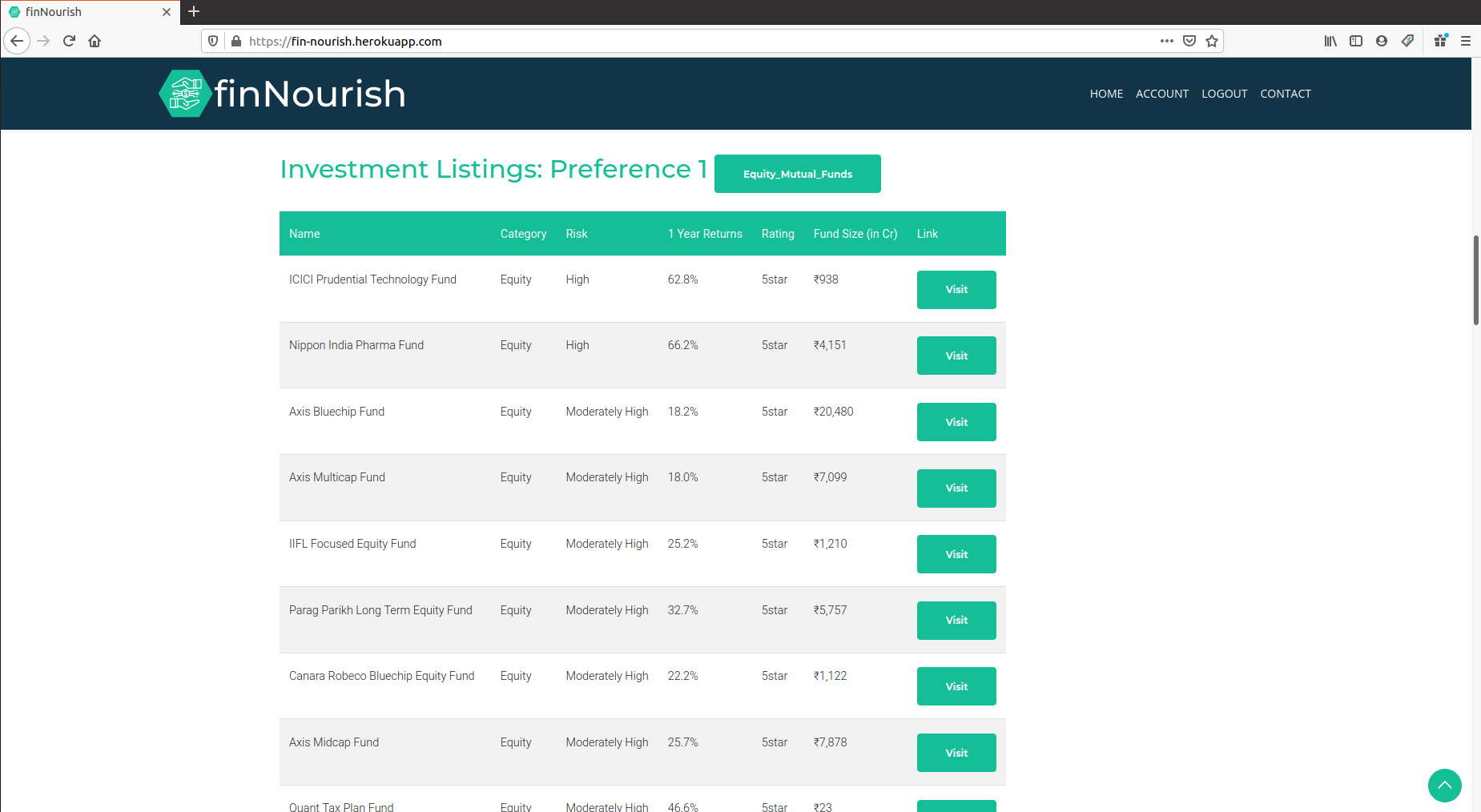1481x812 pixels.
Task: Save page to Pocket icon
Action: tap(1189, 41)
